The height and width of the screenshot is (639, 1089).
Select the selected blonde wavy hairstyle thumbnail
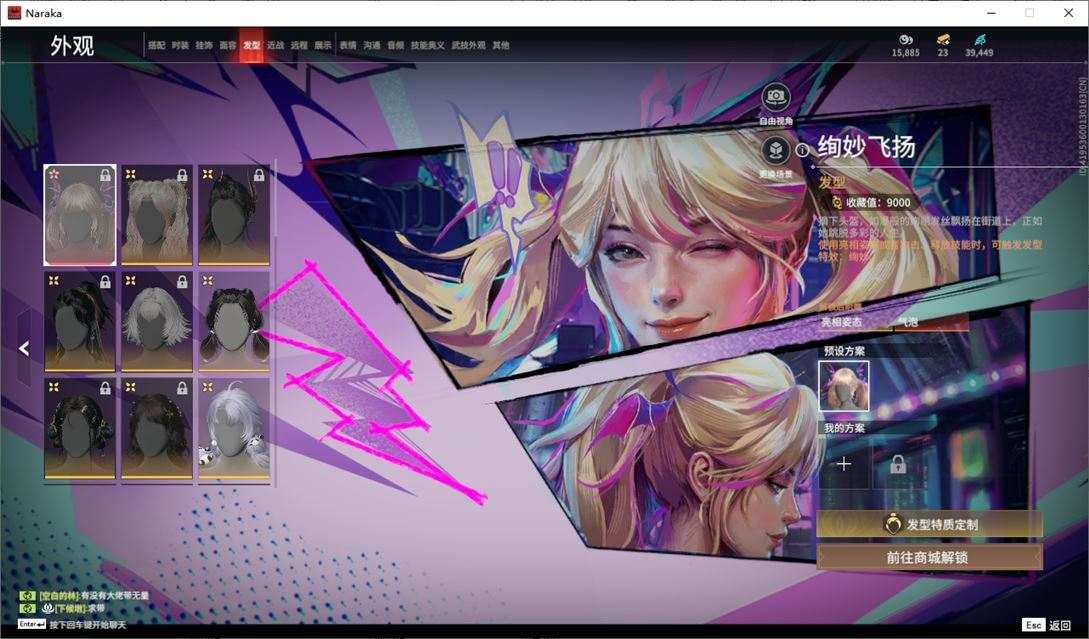point(80,215)
